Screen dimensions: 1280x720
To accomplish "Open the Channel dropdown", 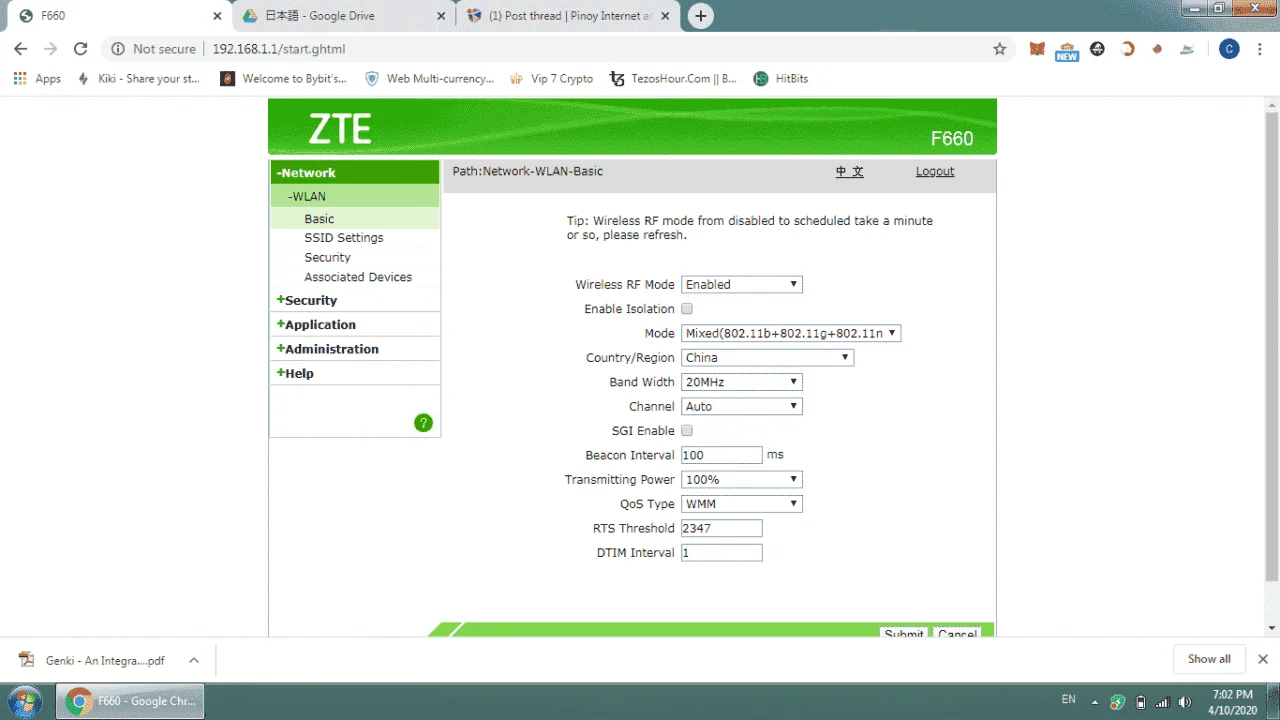I will [x=742, y=406].
